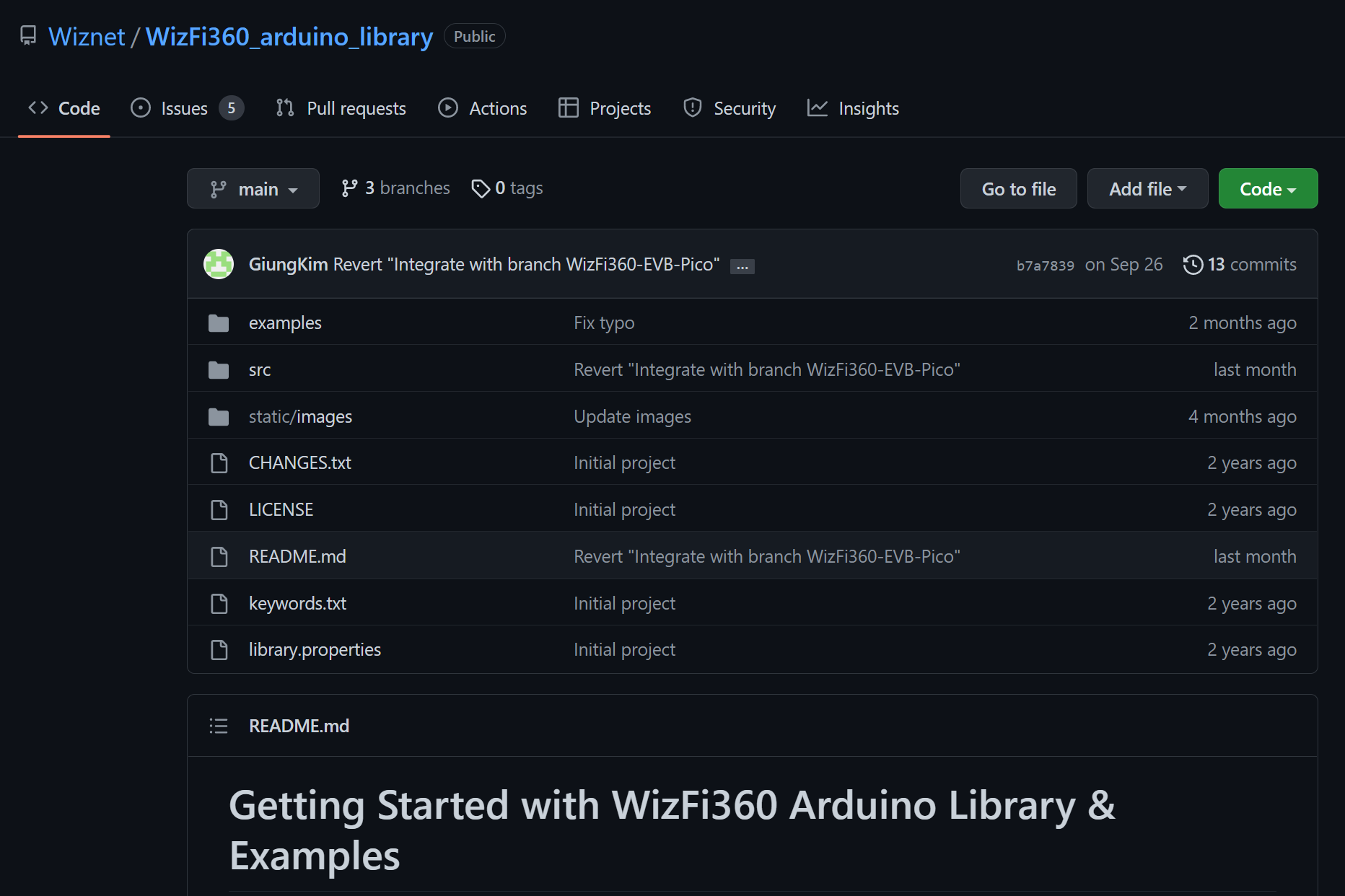The width and height of the screenshot is (1345, 896).
Task: Click the CHANGES.txt file icon
Action: [219, 463]
